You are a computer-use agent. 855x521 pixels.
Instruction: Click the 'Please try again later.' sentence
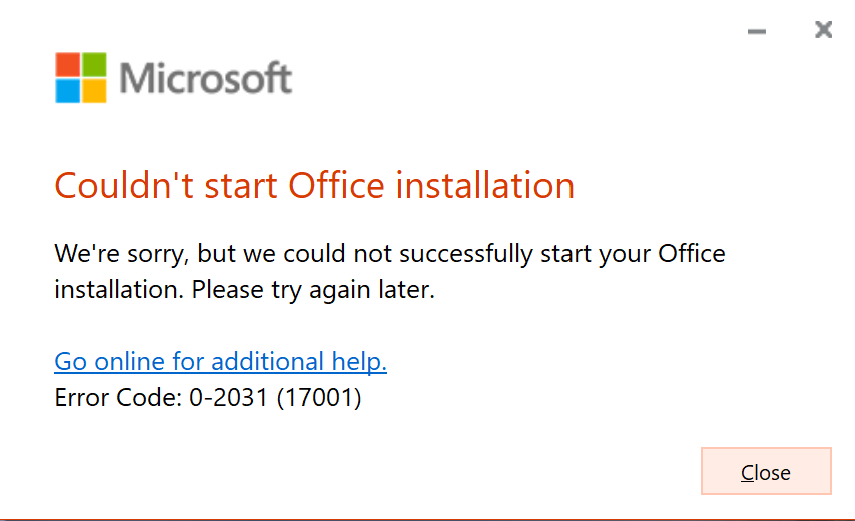(313, 290)
